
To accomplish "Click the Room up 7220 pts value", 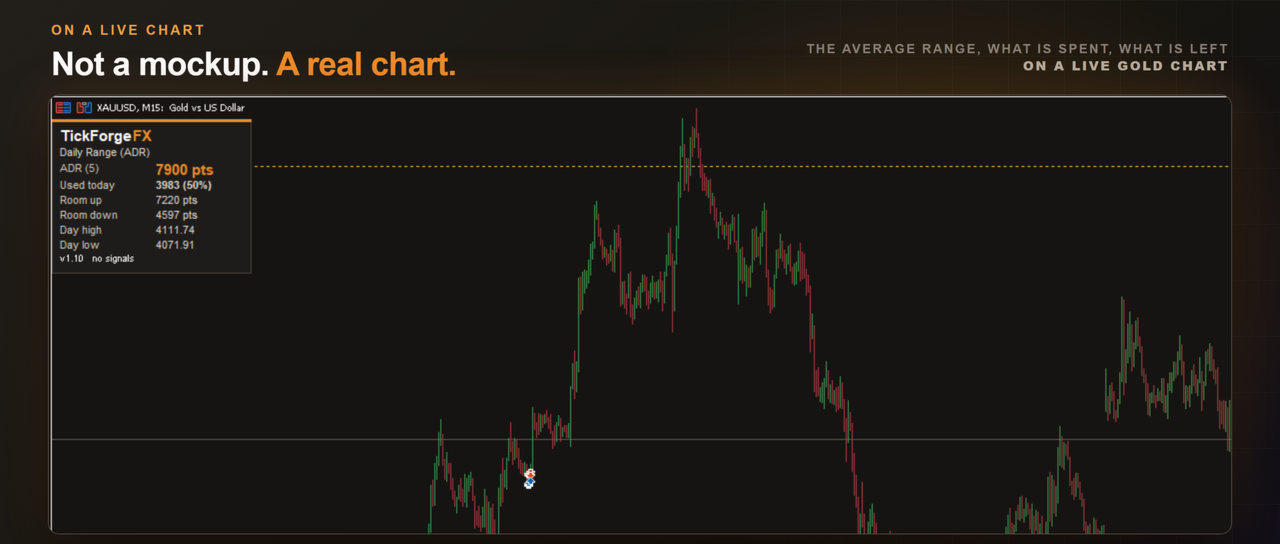I will pyautogui.click(x=176, y=200).
